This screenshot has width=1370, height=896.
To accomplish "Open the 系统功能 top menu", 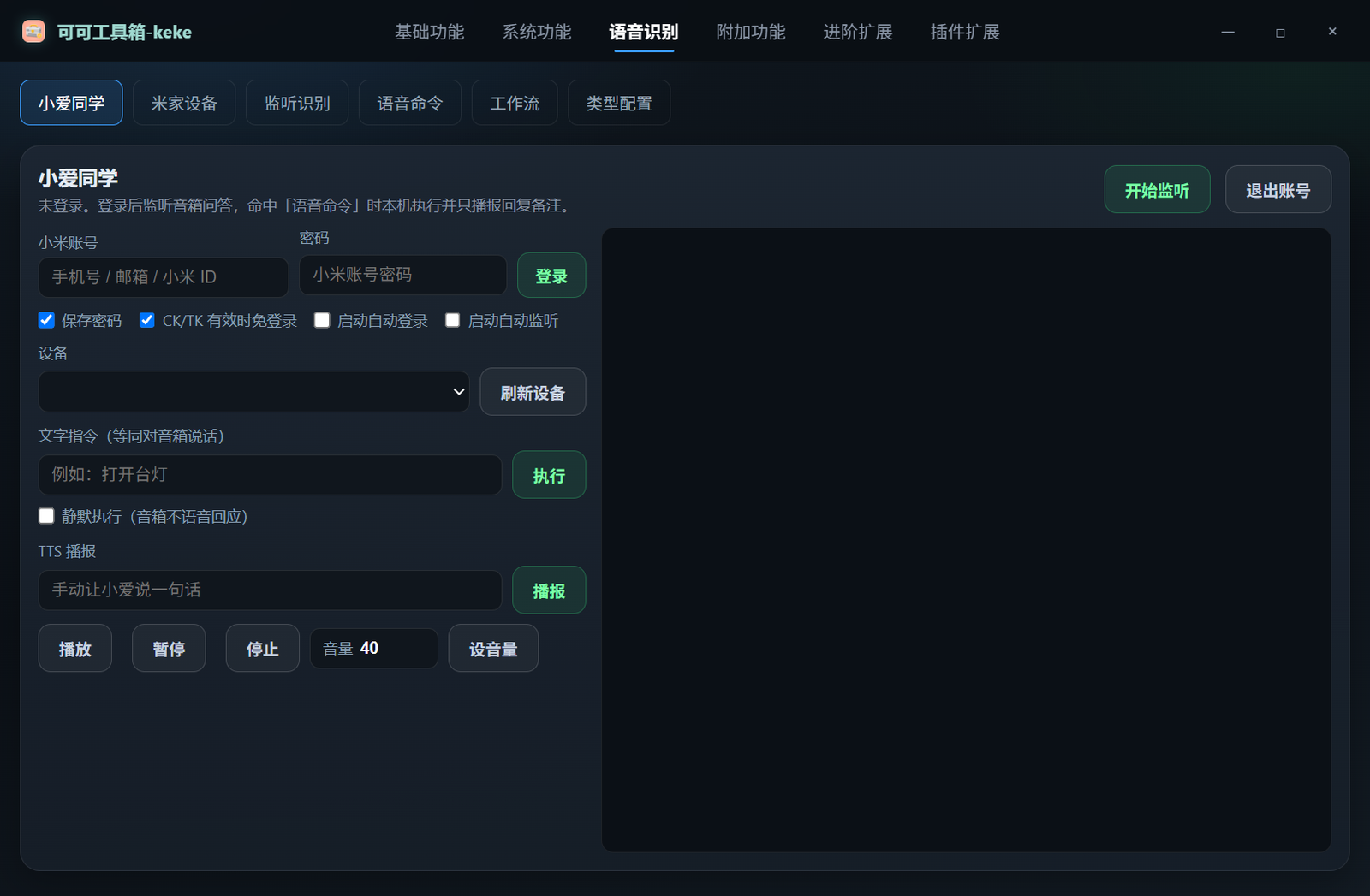I will coord(536,33).
